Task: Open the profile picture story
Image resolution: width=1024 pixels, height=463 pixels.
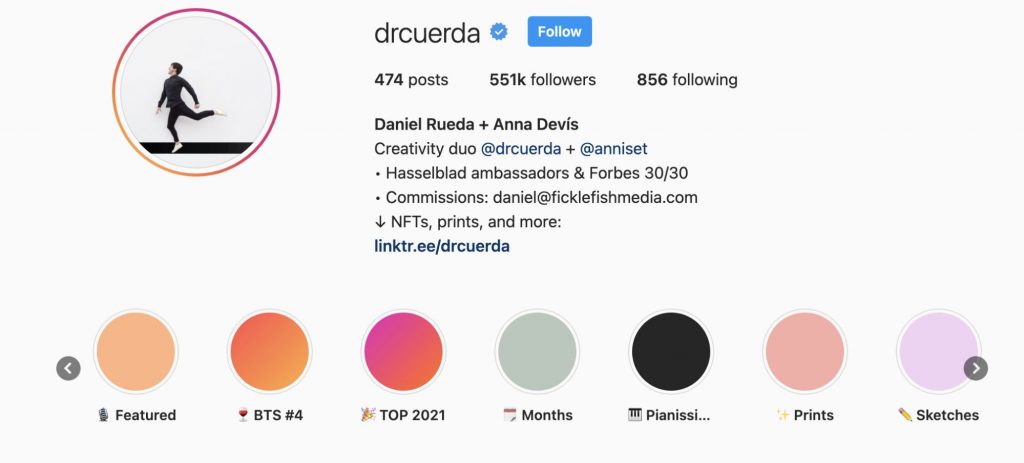Action: tap(197, 93)
